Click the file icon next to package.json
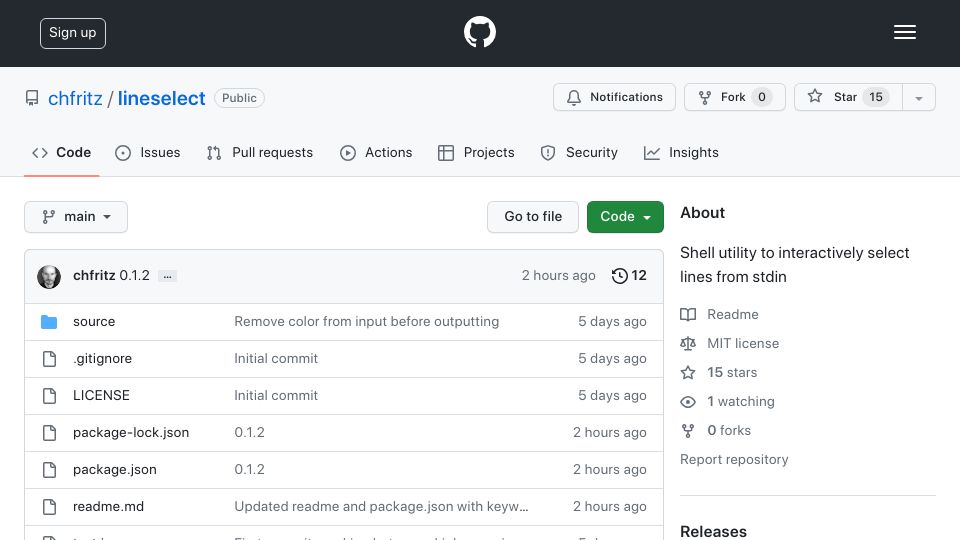Viewport: 960px width, 540px height. pos(50,470)
